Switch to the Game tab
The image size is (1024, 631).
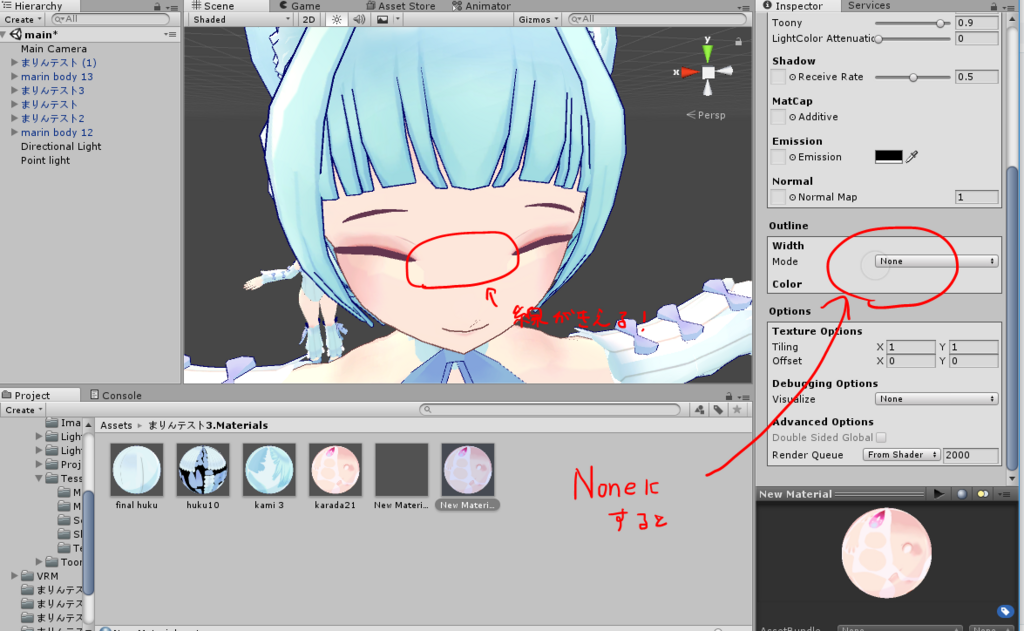[x=299, y=6]
